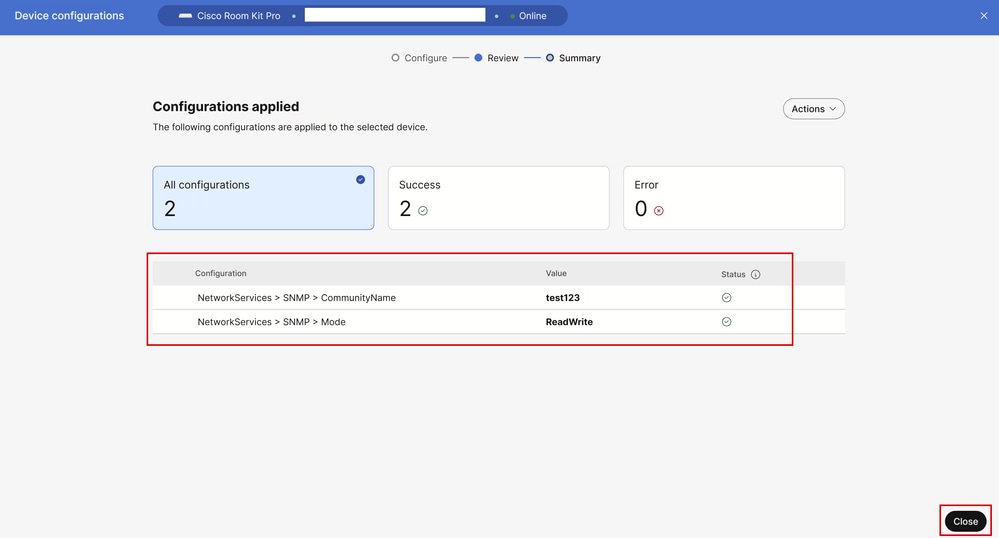Select the All configurations filter card
This screenshot has width=999, height=538.
tap(263, 198)
